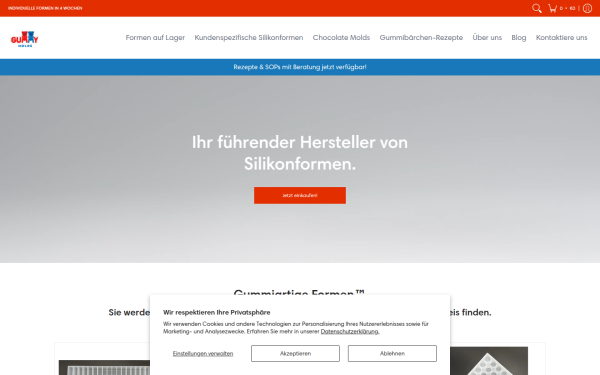The height and width of the screenshot is (375, 600).
Task: Open Einstellungen verwalten cookie settings
Action: 203,354
